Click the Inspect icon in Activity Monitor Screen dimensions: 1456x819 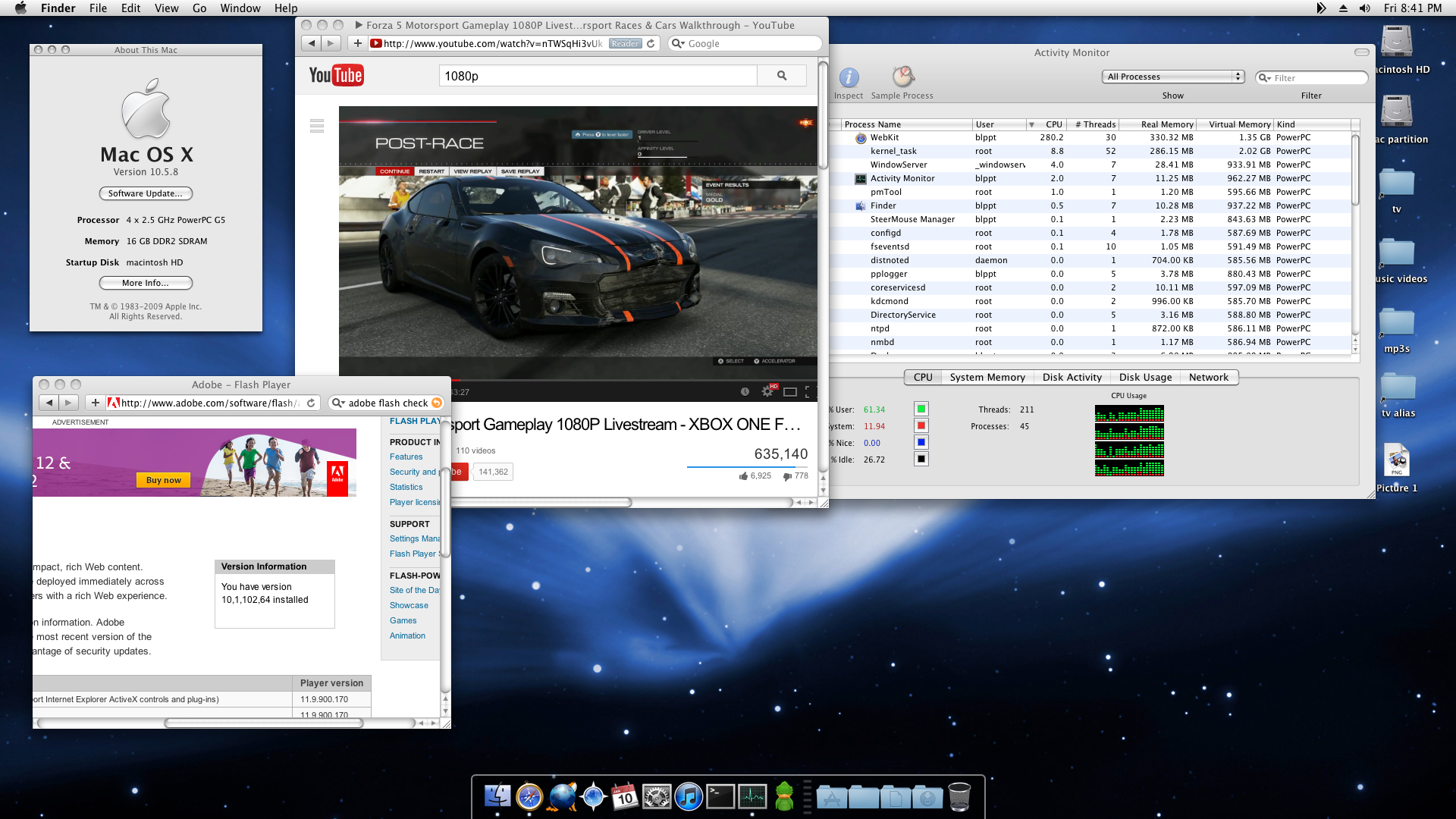click(x=849, y=78)
